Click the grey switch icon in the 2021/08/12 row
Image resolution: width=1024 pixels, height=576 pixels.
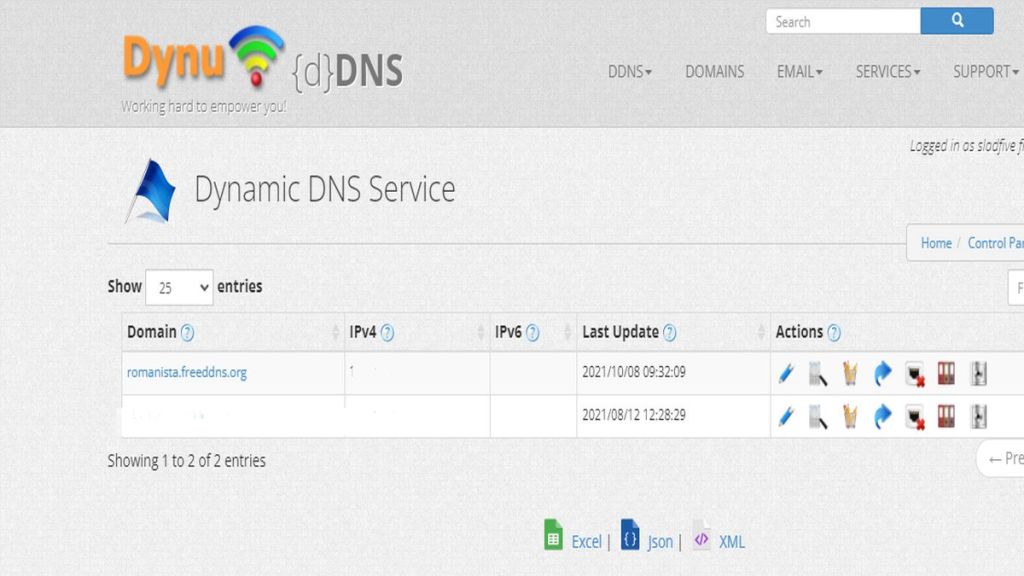(x=978, y=417)
